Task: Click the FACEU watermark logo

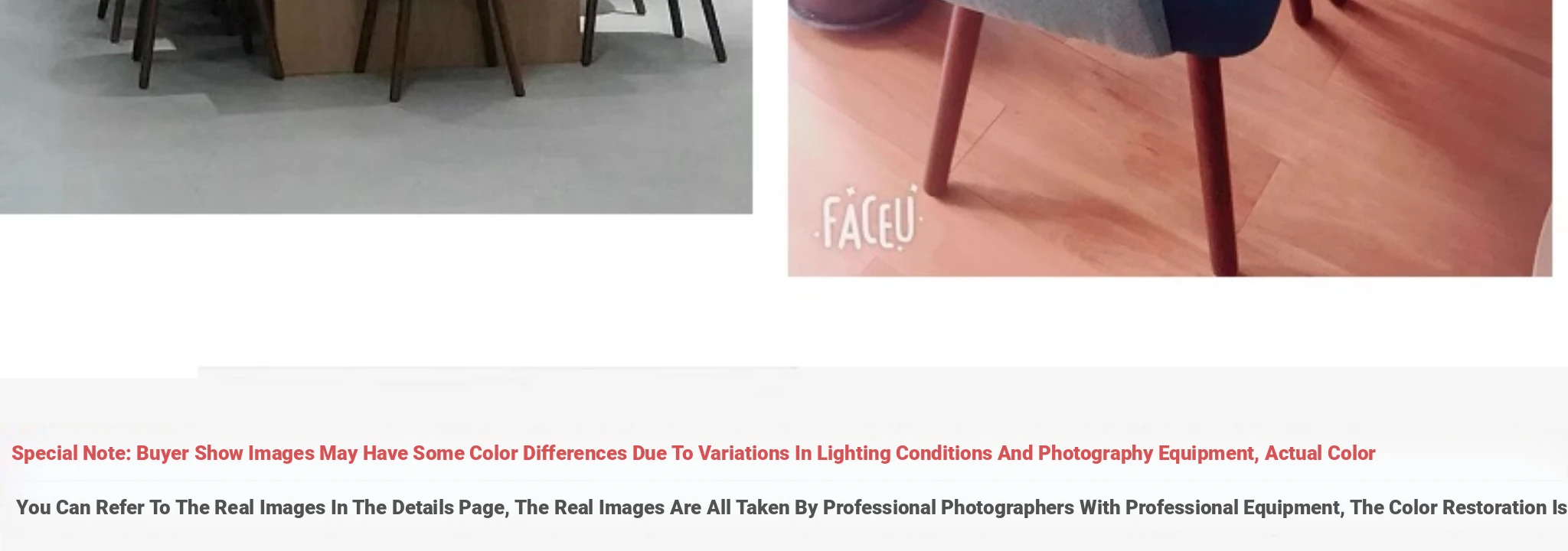Action: pos(869,220)
